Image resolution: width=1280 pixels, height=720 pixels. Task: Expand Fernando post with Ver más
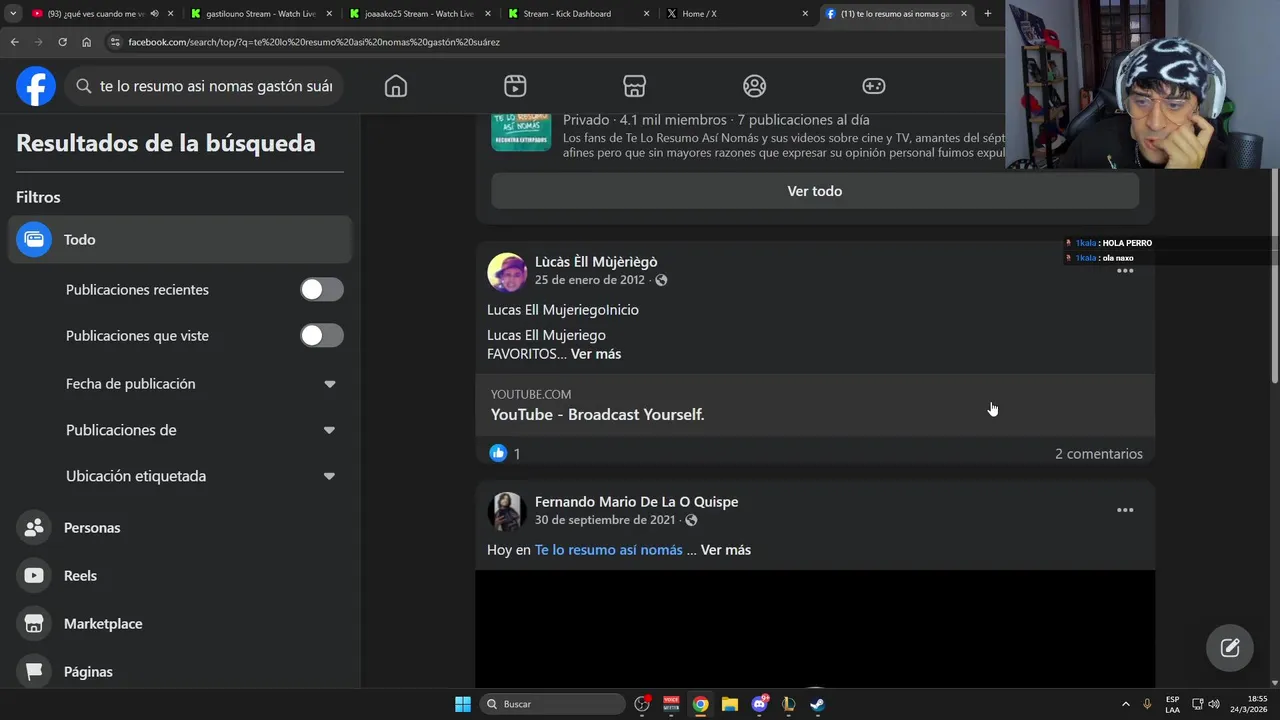[726, 550]
